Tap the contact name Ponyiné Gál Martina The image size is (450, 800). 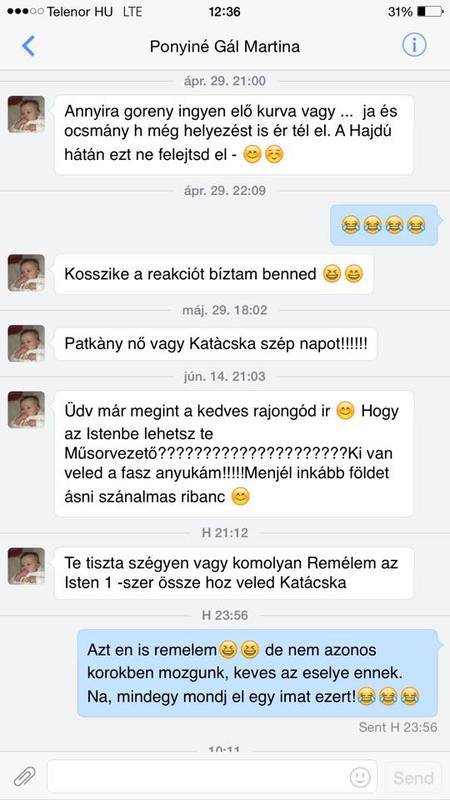click(x=225, y=47)
